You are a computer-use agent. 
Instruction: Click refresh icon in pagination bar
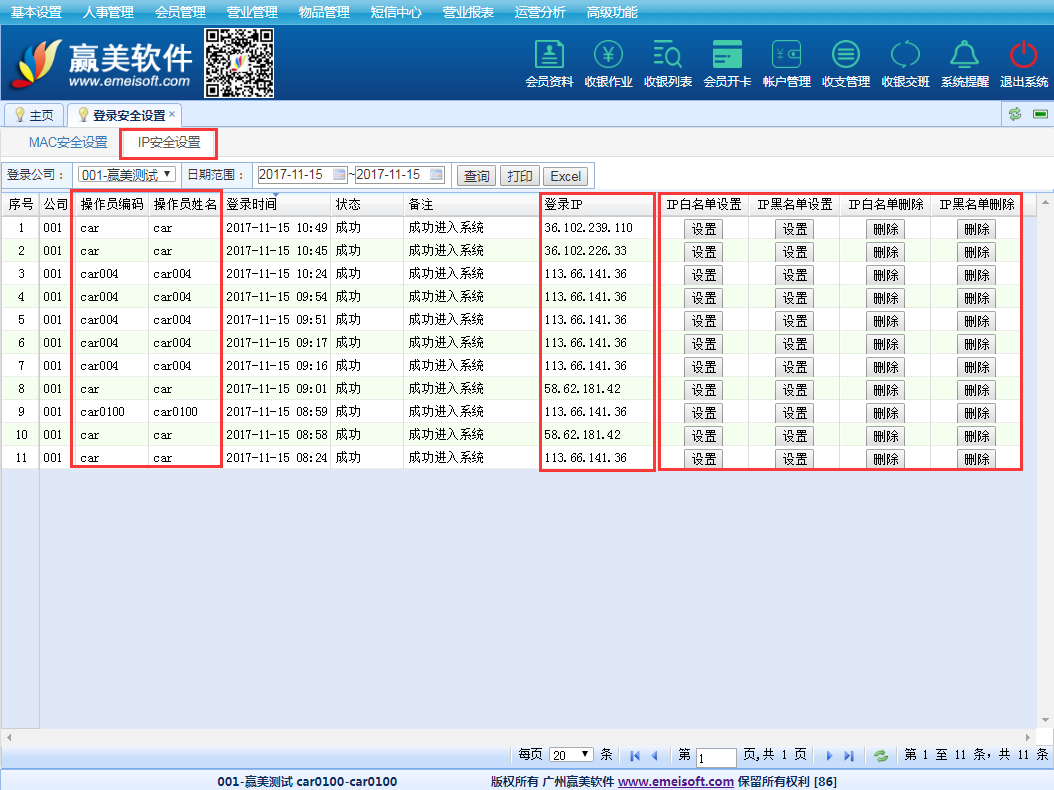pyautogui.click(x=881, y=756)
